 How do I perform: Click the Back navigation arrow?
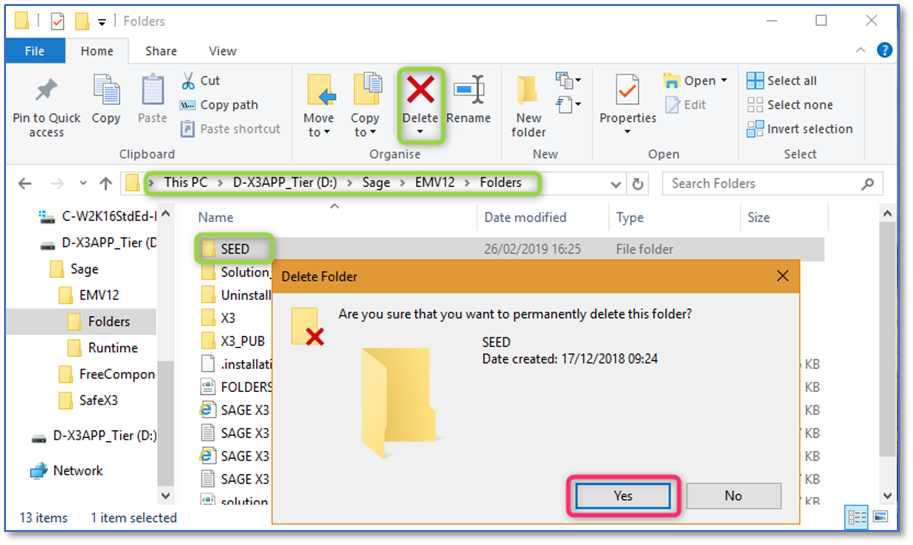(25, 184)
